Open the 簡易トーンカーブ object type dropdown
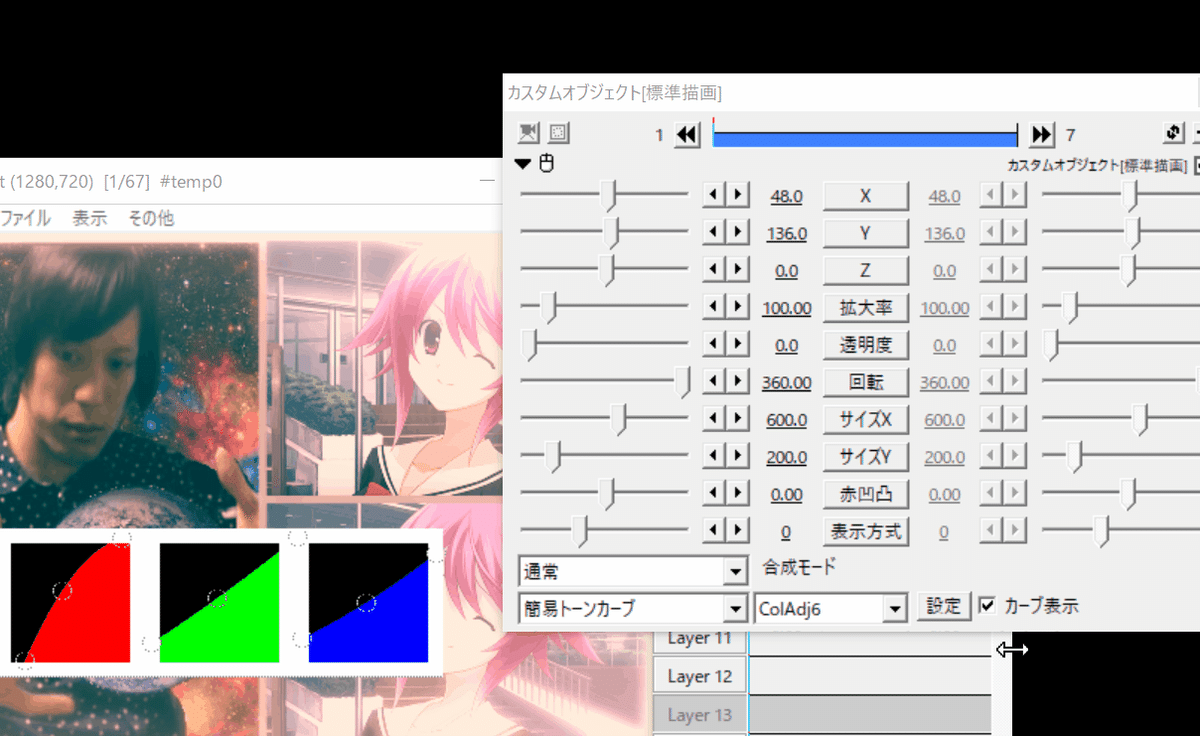 click(x=633, y=607)
